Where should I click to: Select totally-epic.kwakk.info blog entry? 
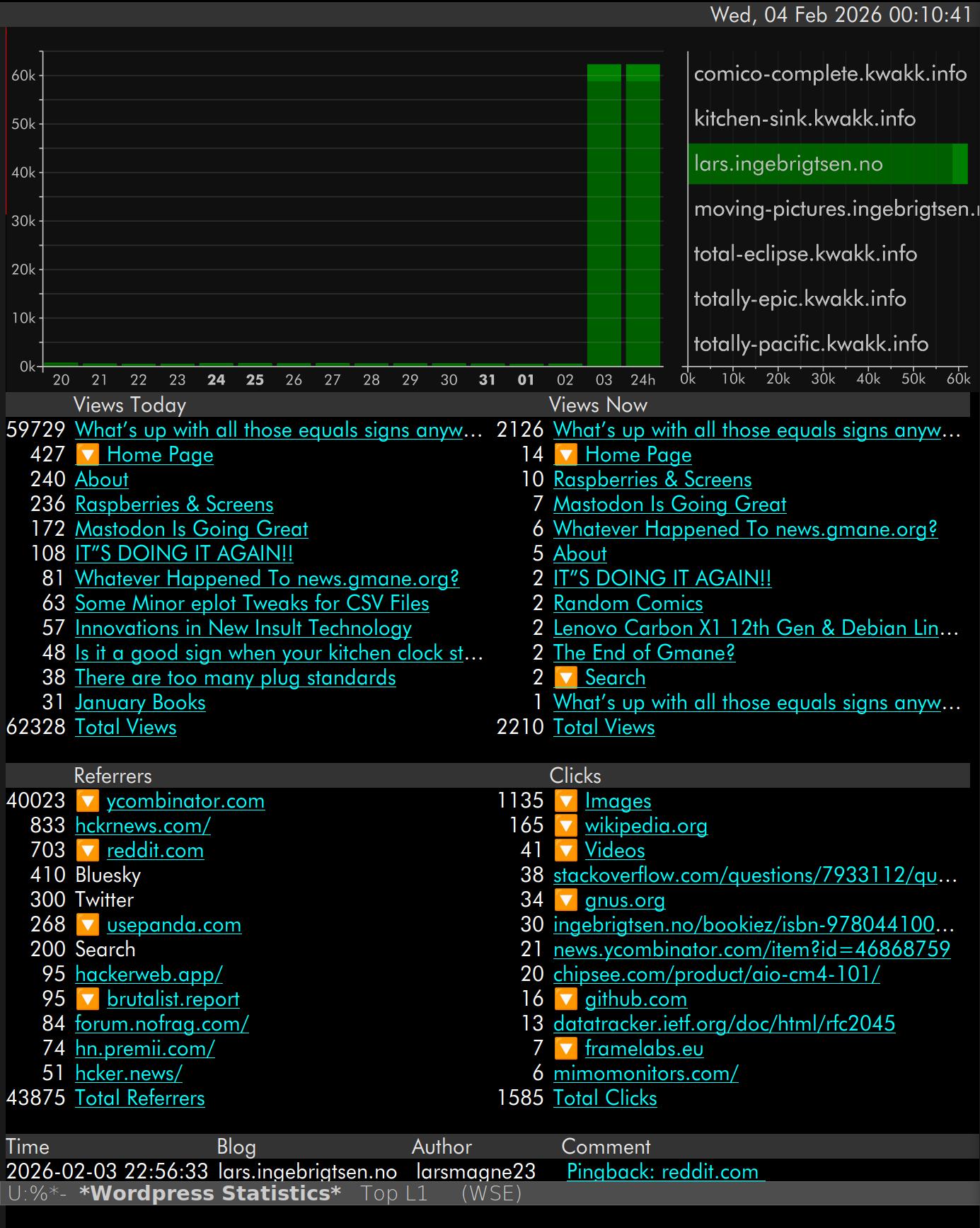(800, 299)
